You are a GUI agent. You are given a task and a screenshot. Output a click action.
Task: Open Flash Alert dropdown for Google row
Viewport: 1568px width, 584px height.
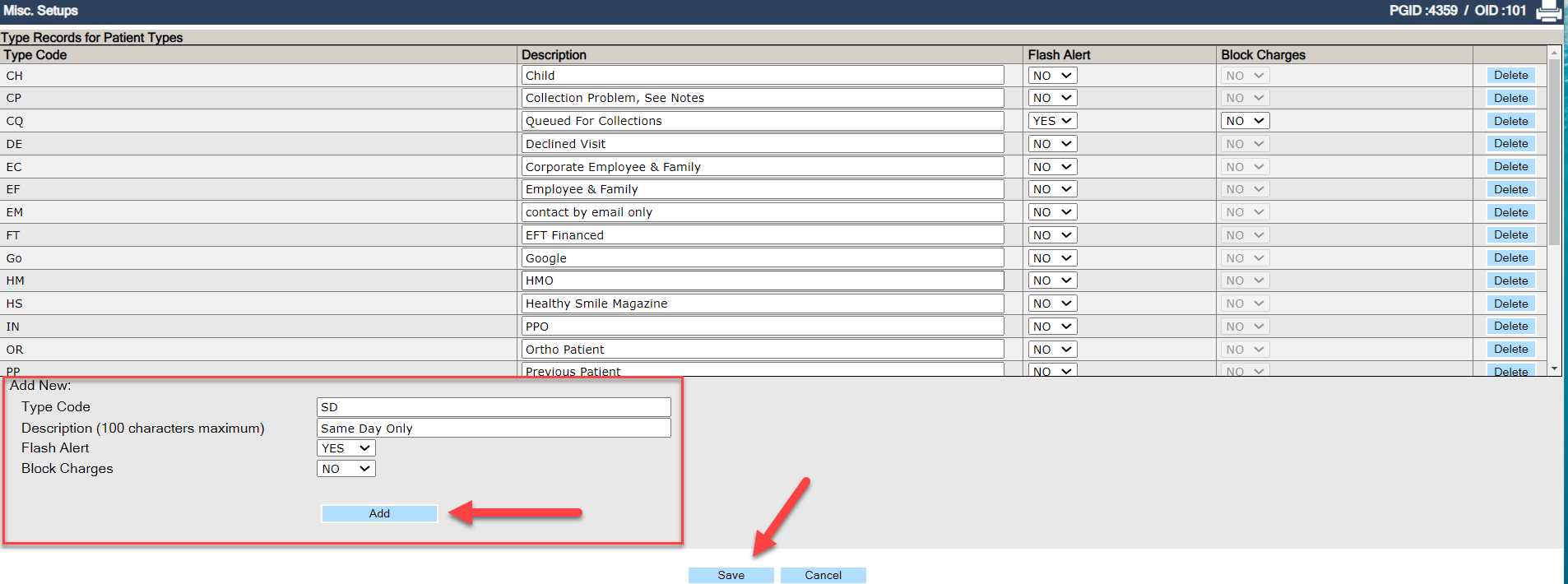click(1052, 258)
